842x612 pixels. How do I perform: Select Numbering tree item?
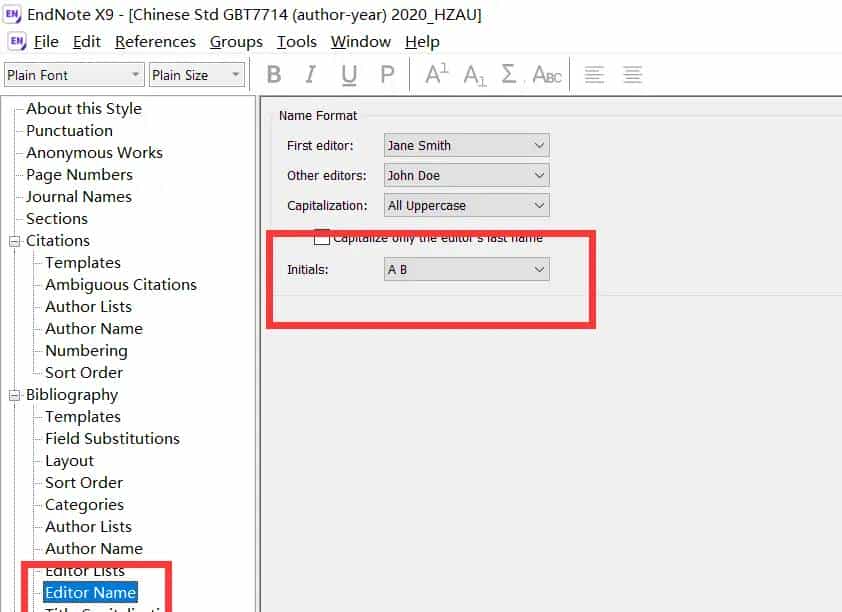86,351
